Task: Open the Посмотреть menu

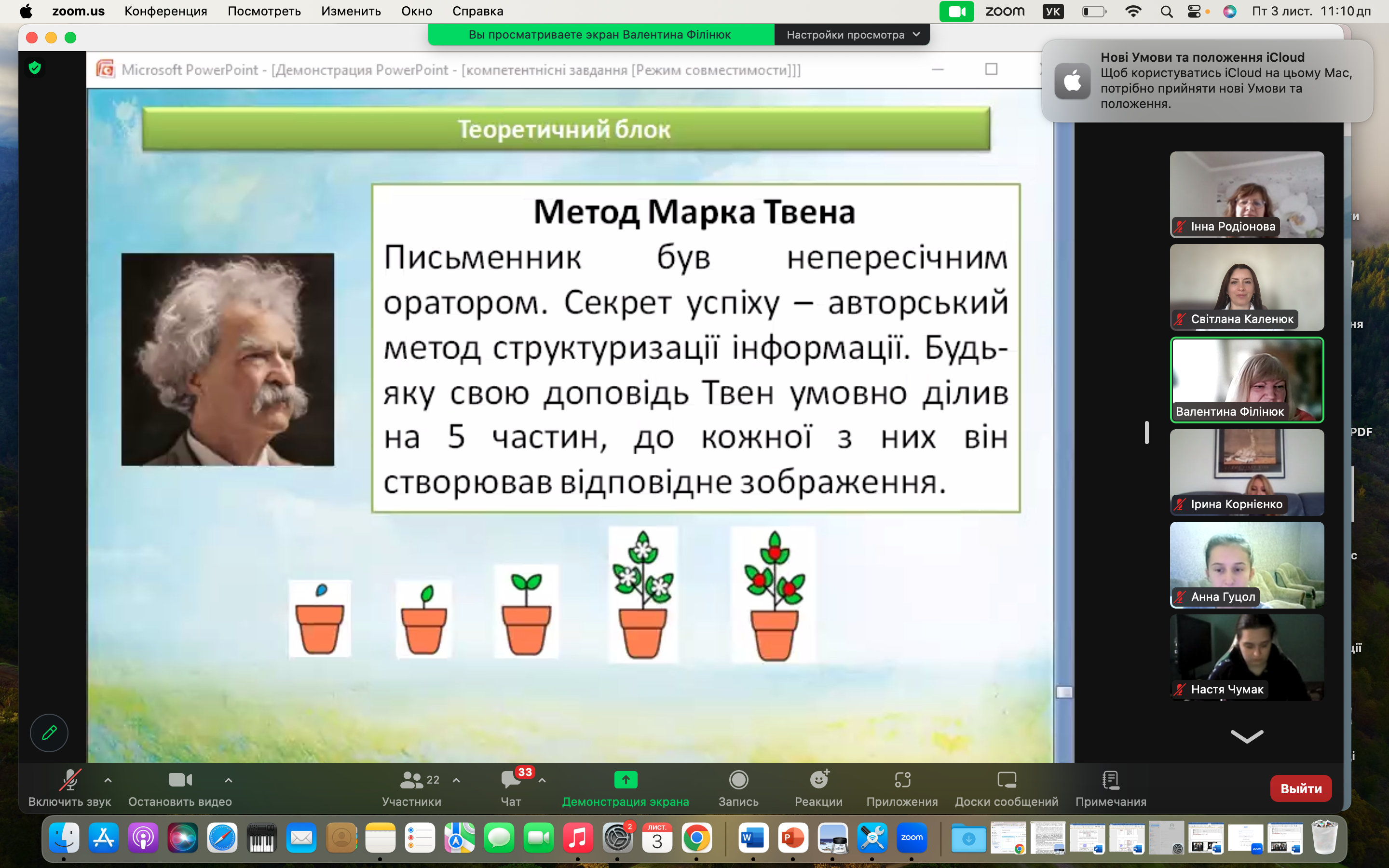Action: point(264,11)
